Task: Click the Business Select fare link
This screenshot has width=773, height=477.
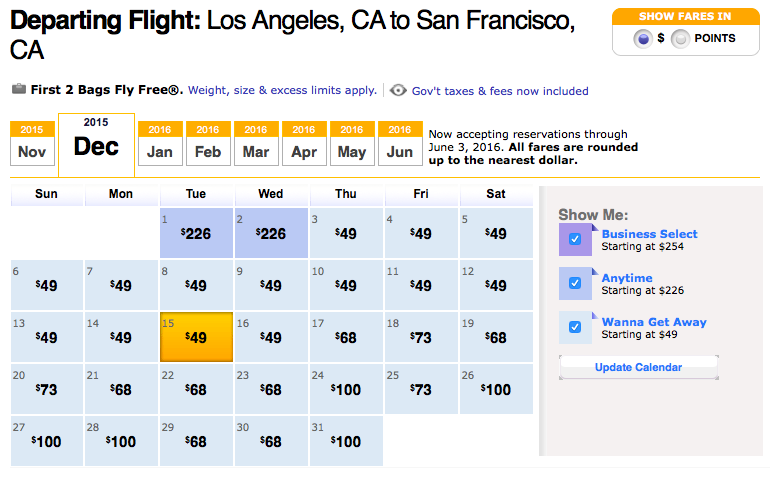Action: pos(649,234)
